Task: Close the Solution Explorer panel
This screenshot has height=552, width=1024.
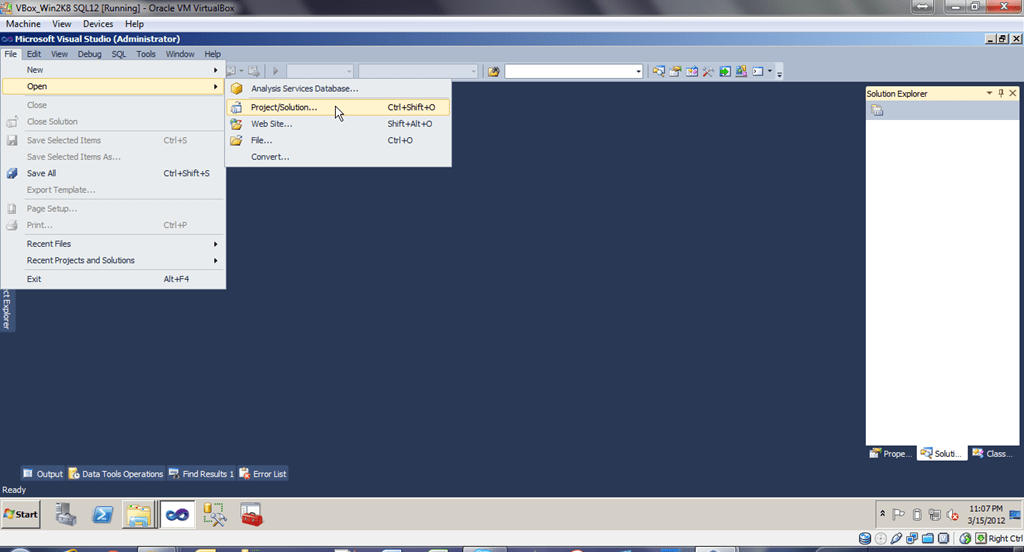Action: (x=1013, y=93)
